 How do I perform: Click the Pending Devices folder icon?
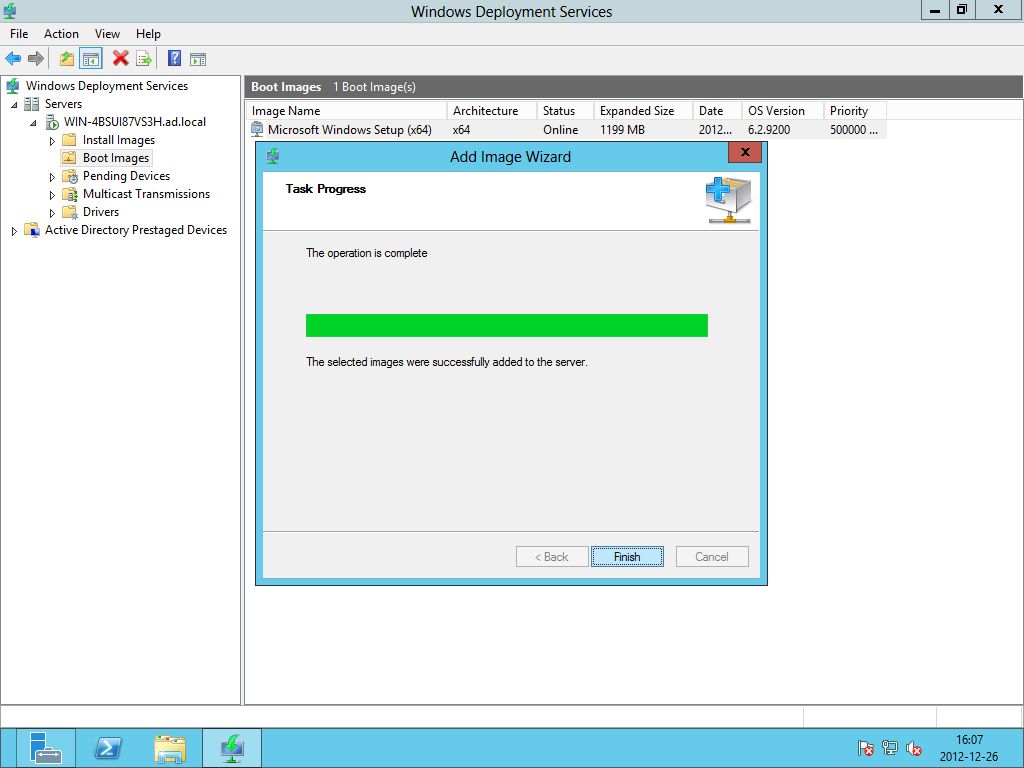(70, 176)
